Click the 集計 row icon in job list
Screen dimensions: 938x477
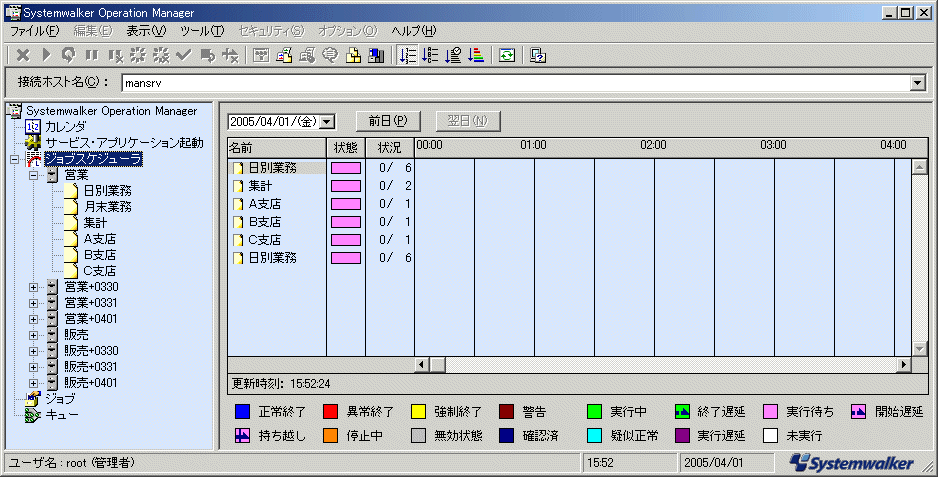(238, 186)
